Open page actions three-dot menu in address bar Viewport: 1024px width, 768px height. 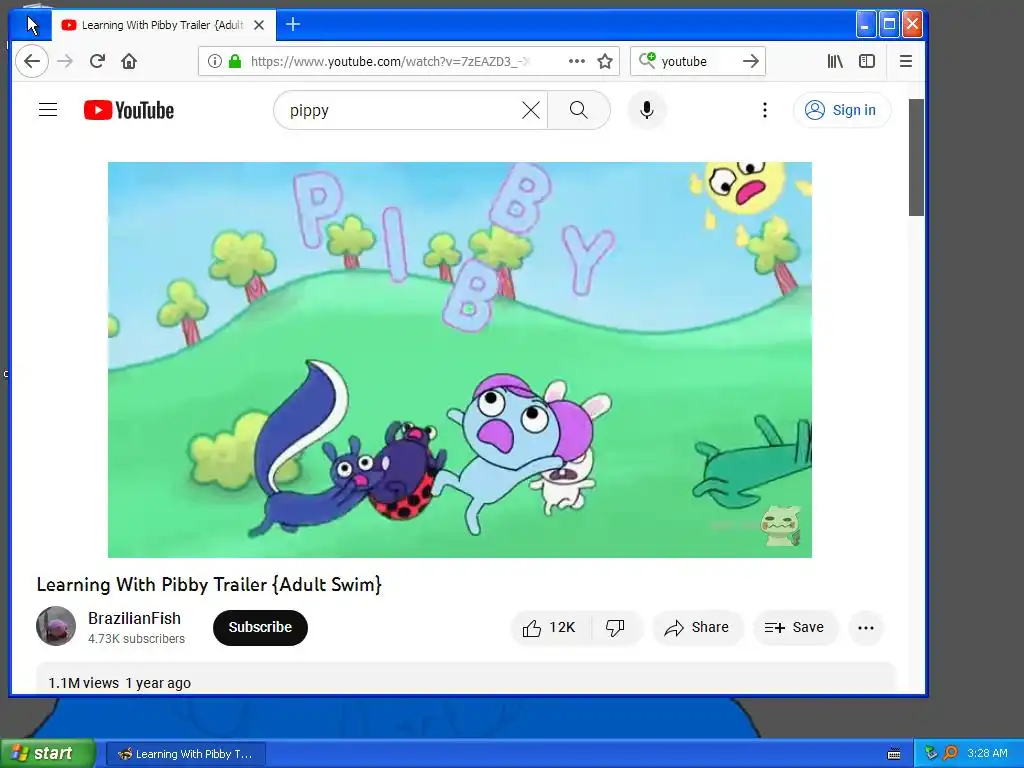[577, 61]
